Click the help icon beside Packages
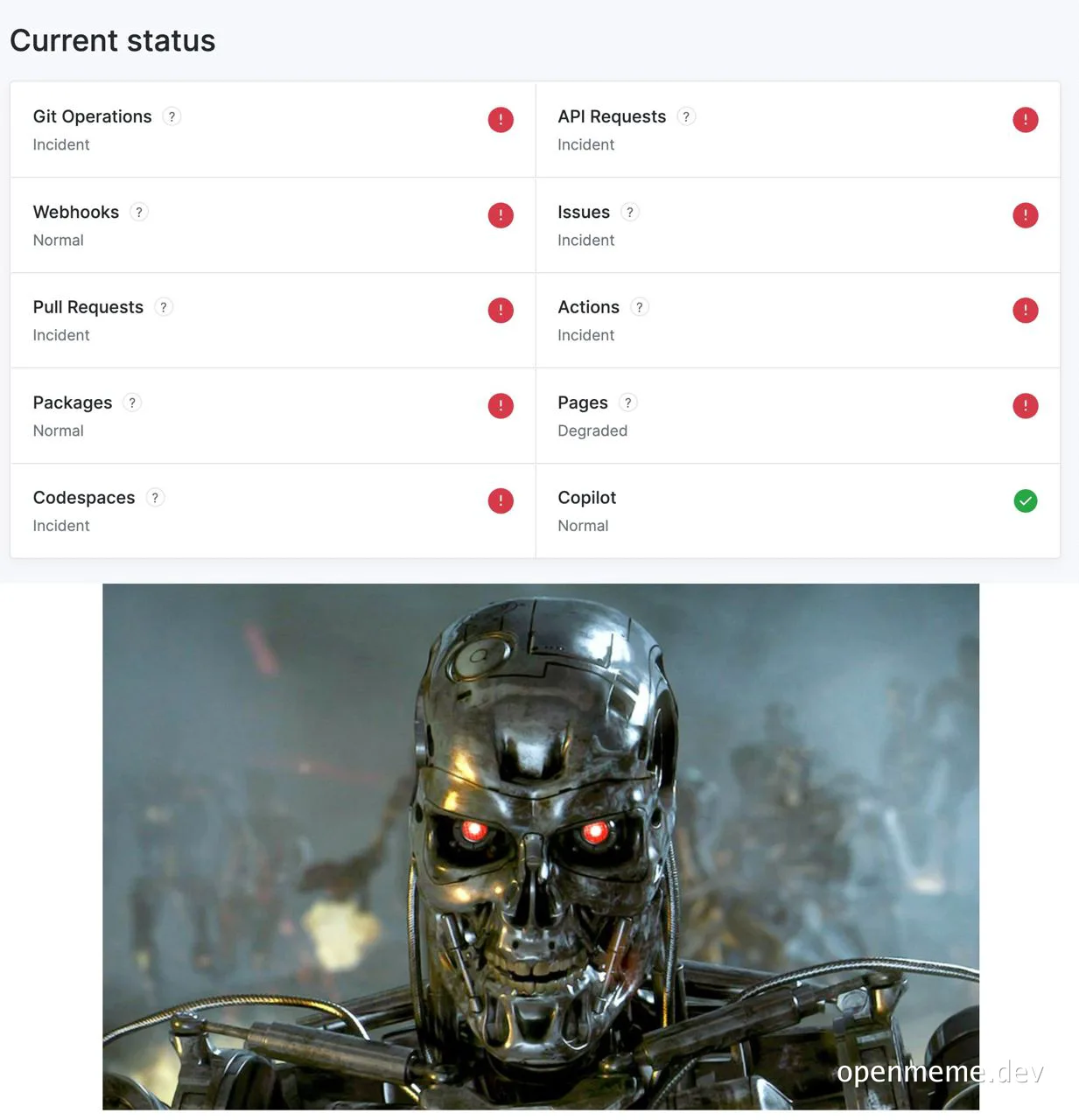Image resolution: width=1079 pixels, height=1120 pixels. point(132,402)
